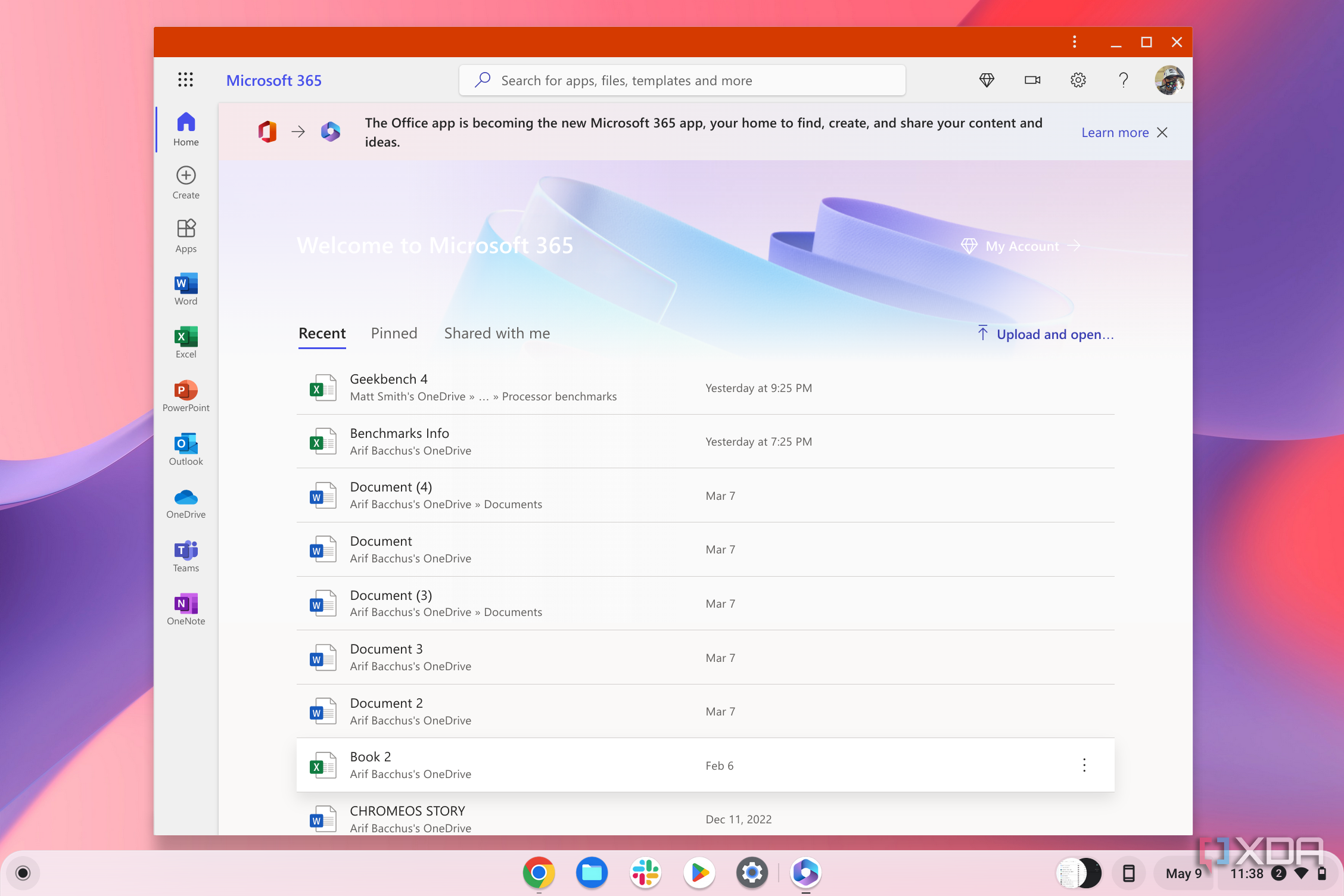
Task: Open Outlook from the sidebar
Action: (x=186, y=449)
